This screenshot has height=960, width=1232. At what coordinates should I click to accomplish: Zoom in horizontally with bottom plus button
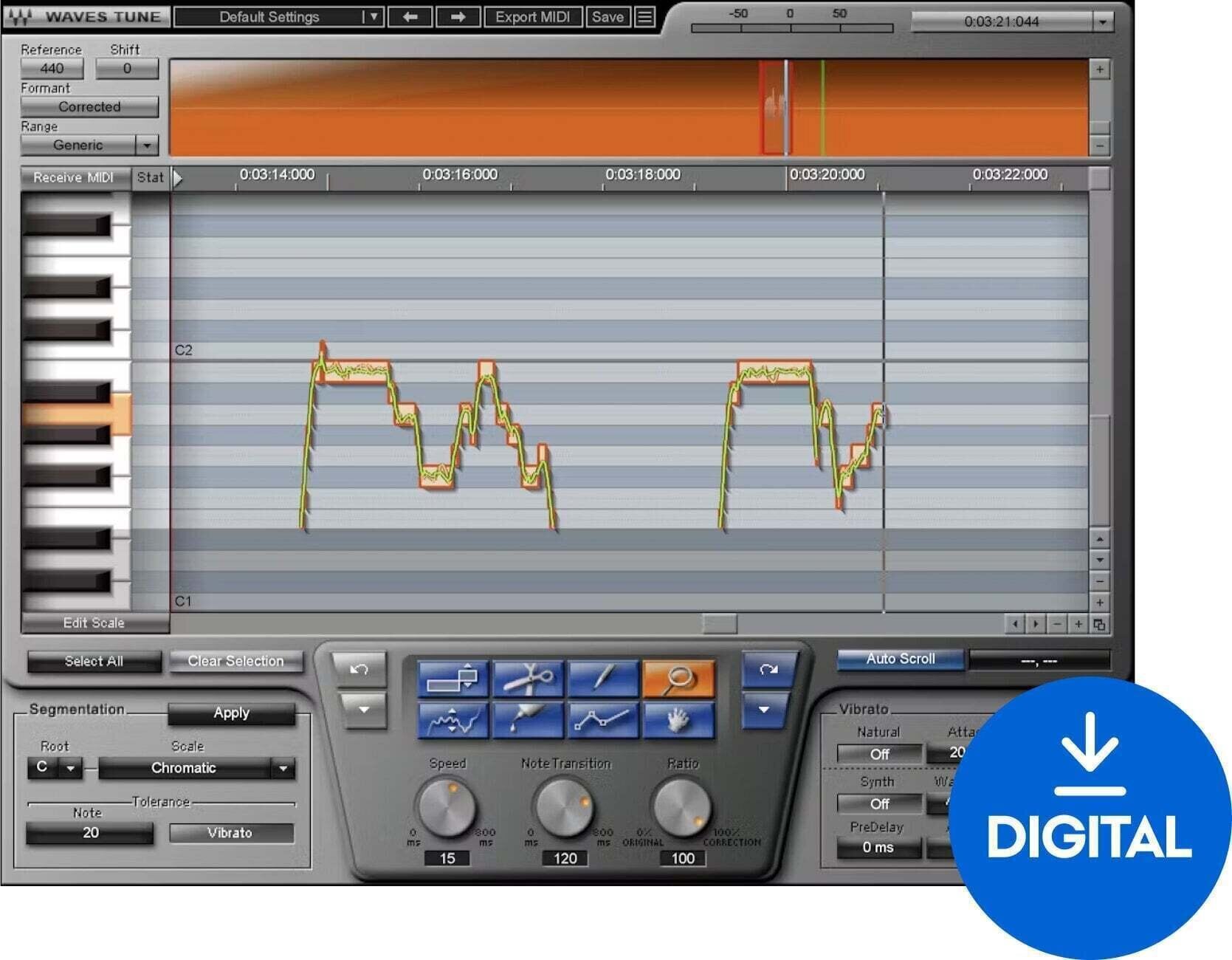1078,625
